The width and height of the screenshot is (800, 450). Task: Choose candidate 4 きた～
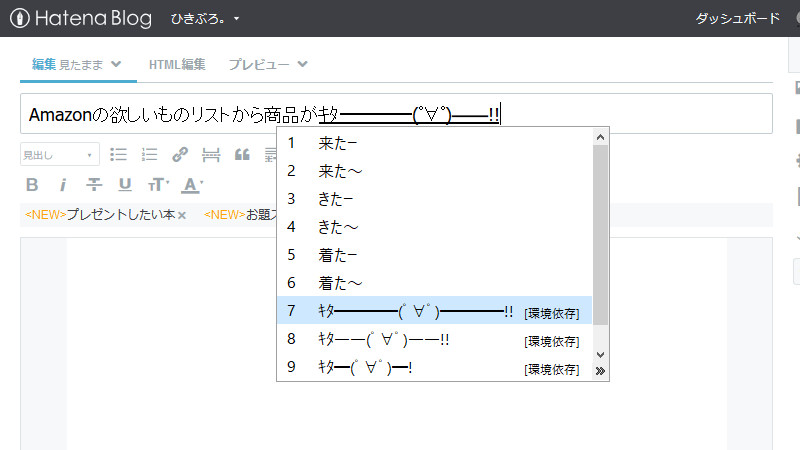click(434, 227)
